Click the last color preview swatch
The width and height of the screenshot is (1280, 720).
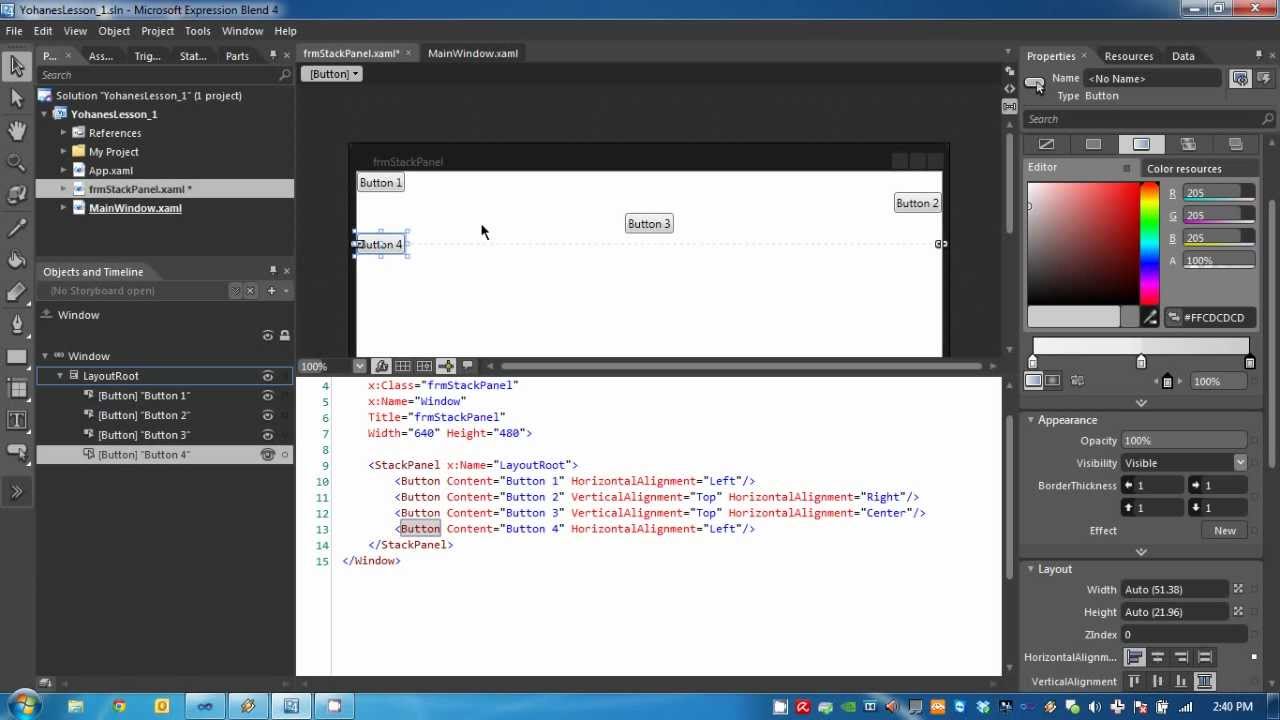pyautogui.click(x=1130, y=318)
